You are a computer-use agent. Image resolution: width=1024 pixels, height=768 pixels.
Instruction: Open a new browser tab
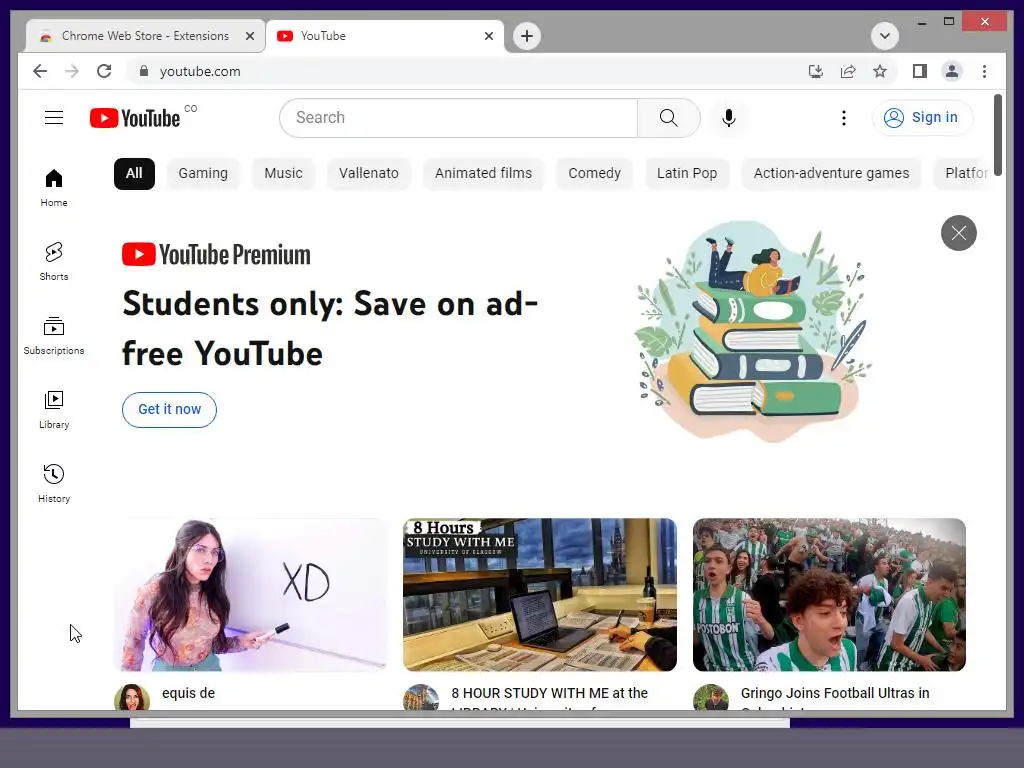click(x=526, y=36)
